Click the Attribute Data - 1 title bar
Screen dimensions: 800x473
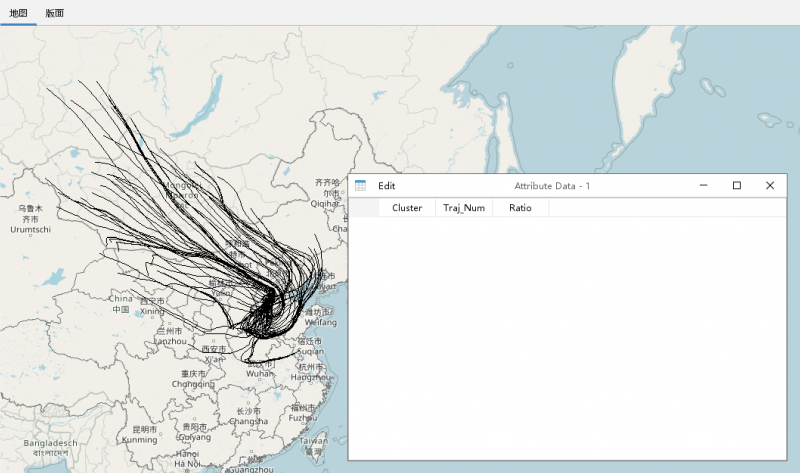(552, 186)
